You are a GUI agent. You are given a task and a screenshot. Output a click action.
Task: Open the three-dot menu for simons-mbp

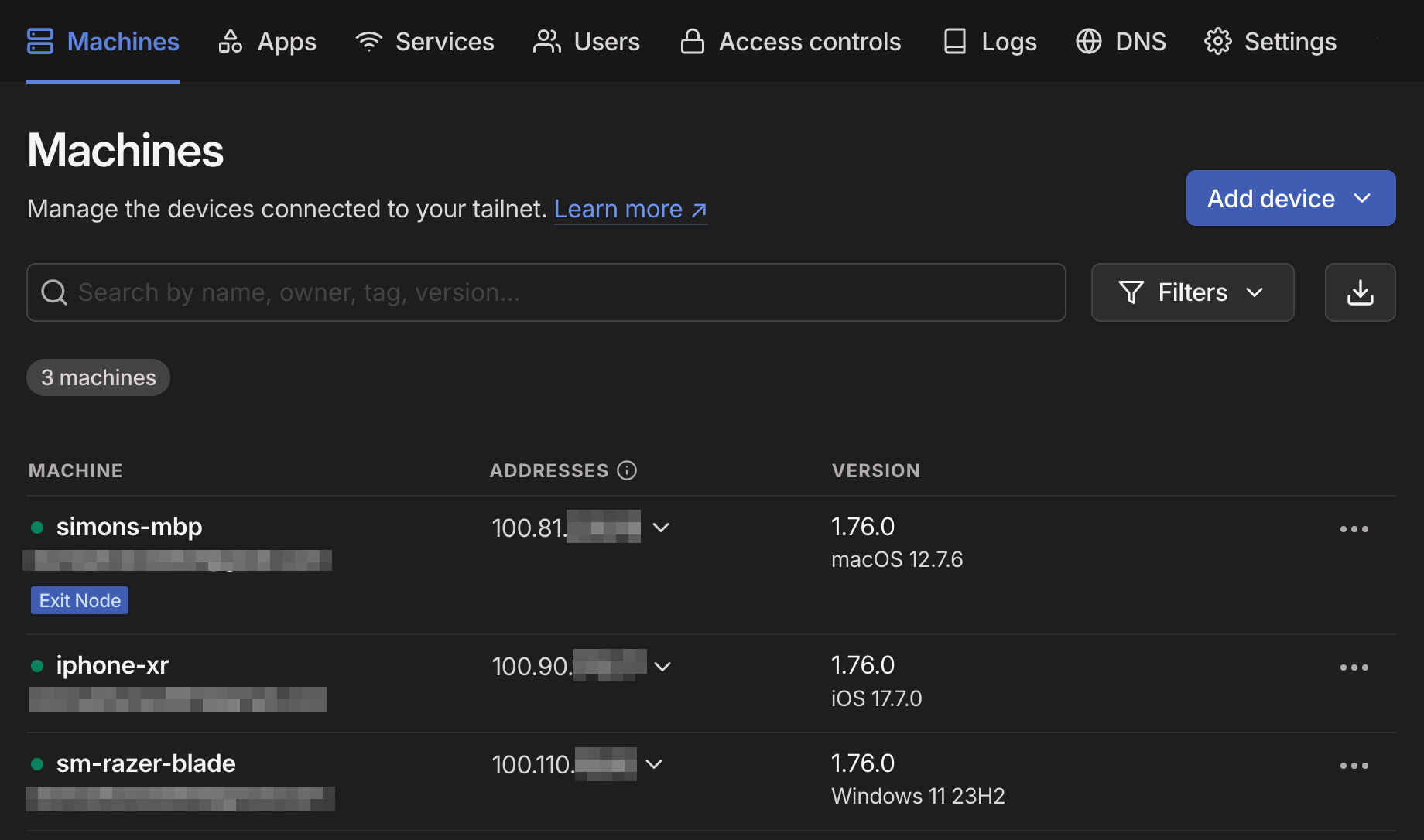(1354, 529)
